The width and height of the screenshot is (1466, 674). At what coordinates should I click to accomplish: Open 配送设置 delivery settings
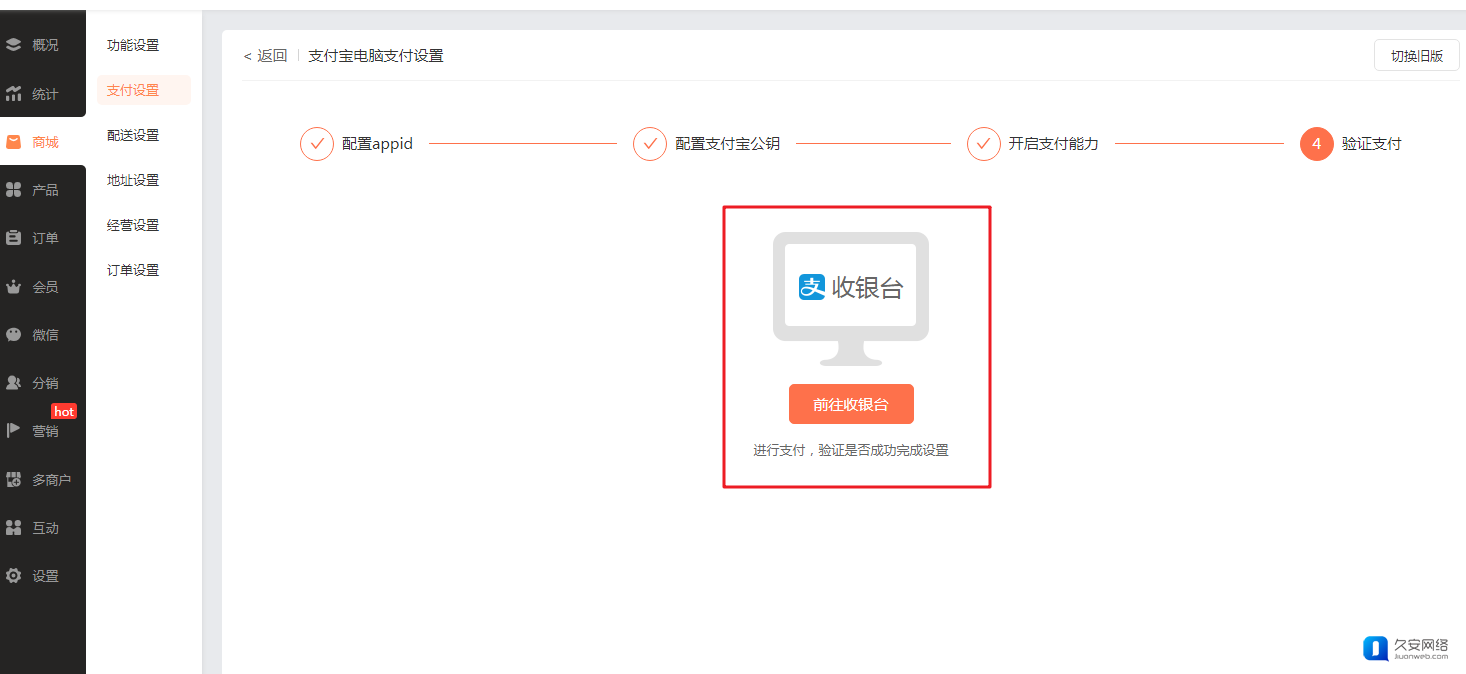tap(133, 135)
